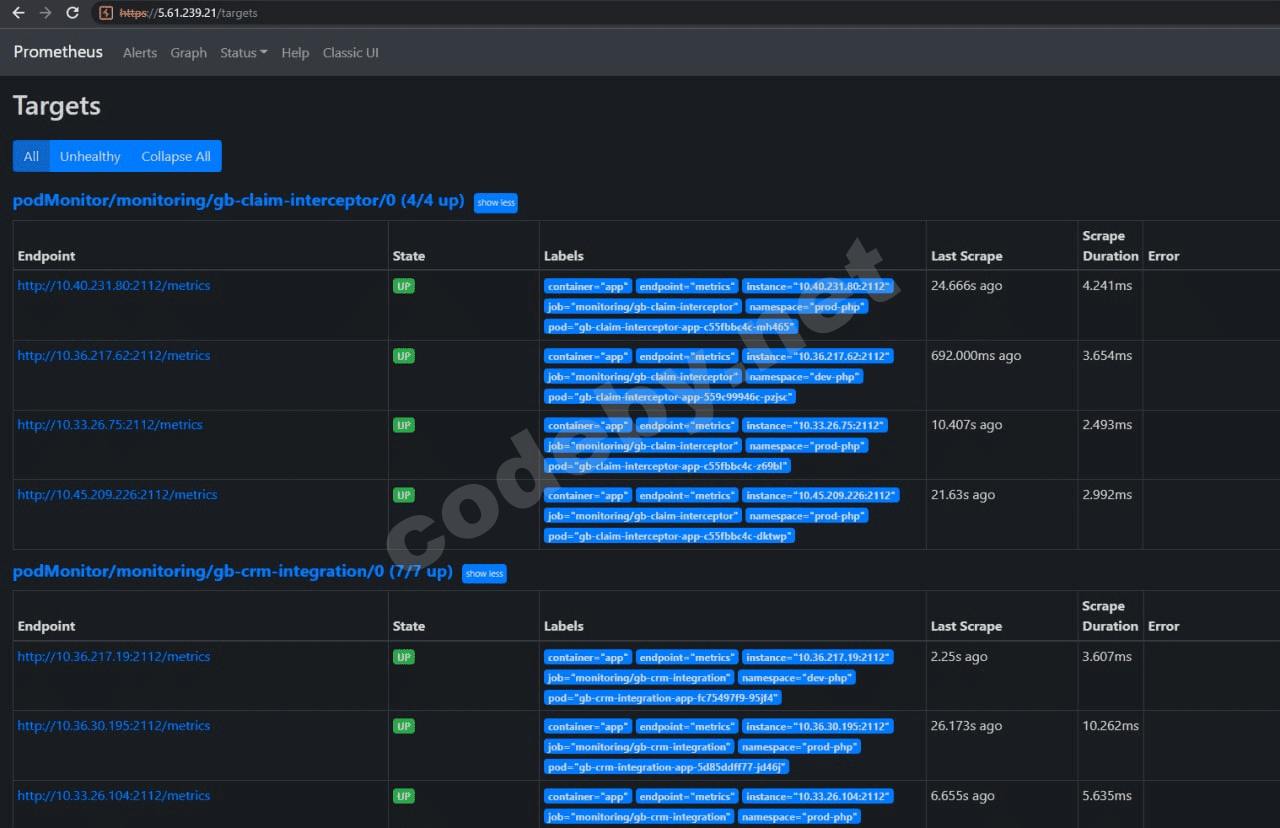Click the pod label ending in jd46j

666,767
